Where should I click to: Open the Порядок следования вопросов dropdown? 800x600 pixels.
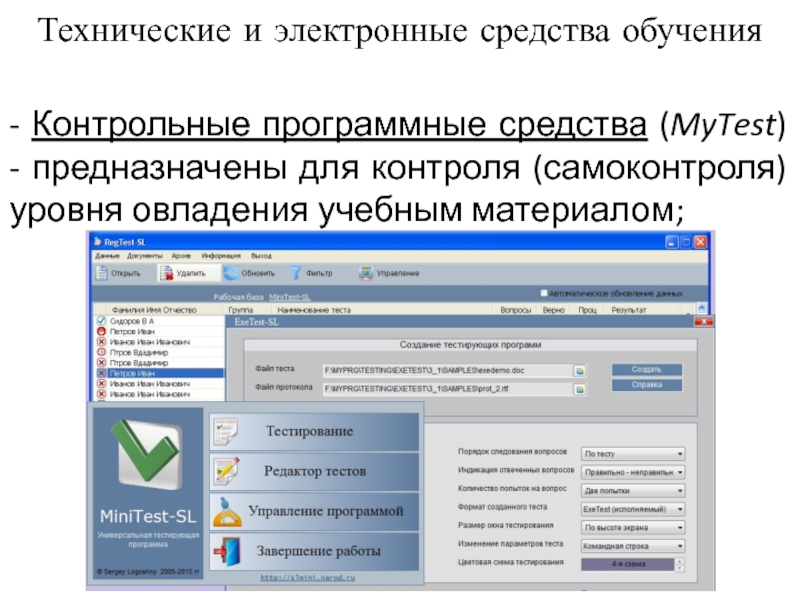pyautogui.click(x=633, y=454)
